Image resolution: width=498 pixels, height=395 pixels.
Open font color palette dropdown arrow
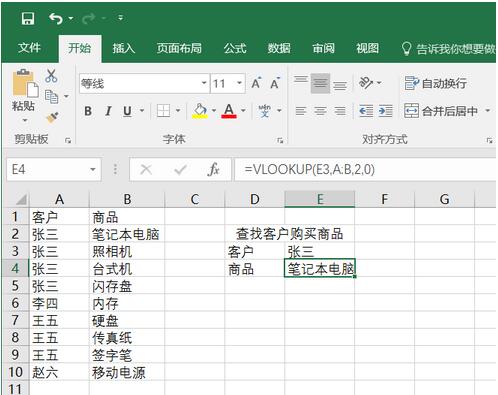click(243, 110)
